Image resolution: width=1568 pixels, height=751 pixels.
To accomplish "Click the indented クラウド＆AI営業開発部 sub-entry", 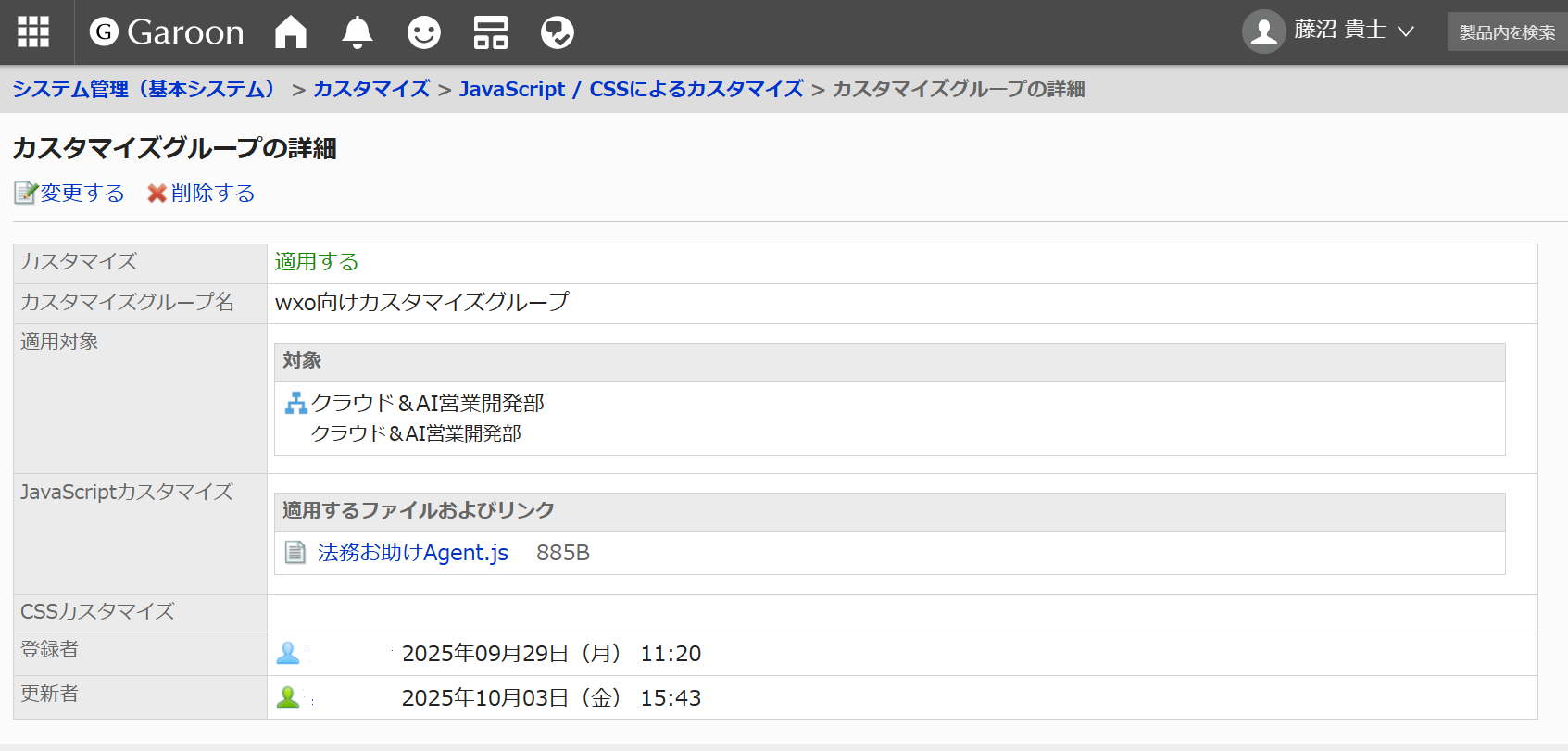I will [x=416, y=433].
